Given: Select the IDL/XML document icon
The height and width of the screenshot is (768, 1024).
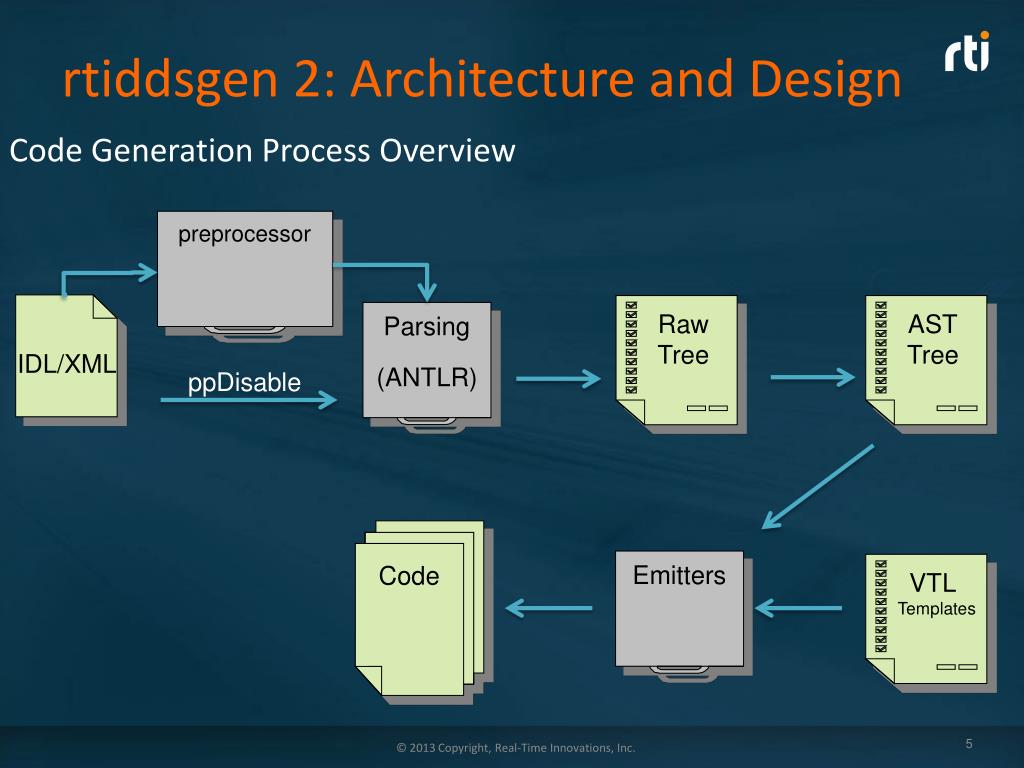Looking at the screenshot, I should 67,356.
